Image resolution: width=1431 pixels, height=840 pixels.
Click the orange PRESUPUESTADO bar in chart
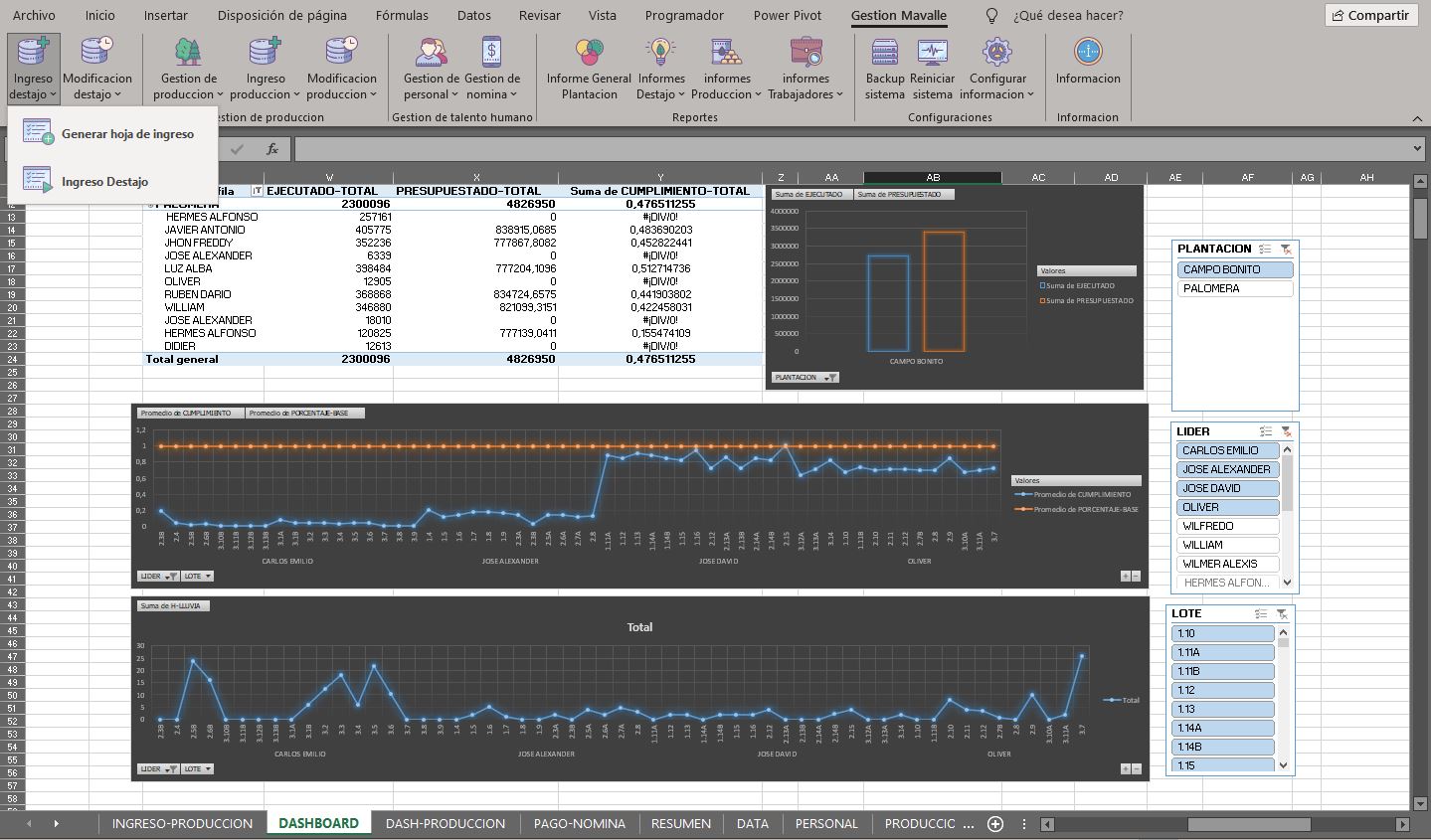[944, 291]
